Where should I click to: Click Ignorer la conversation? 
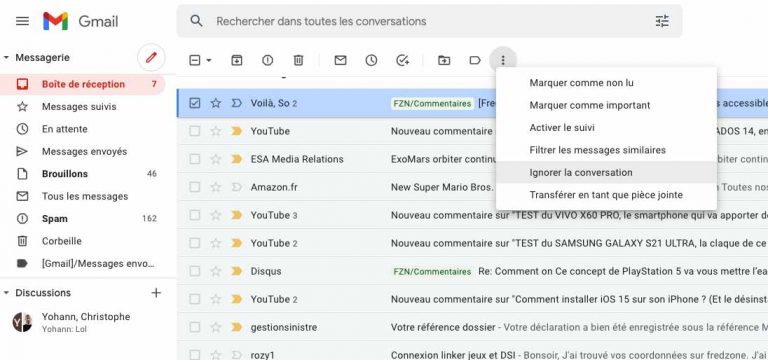pos(606,172)
